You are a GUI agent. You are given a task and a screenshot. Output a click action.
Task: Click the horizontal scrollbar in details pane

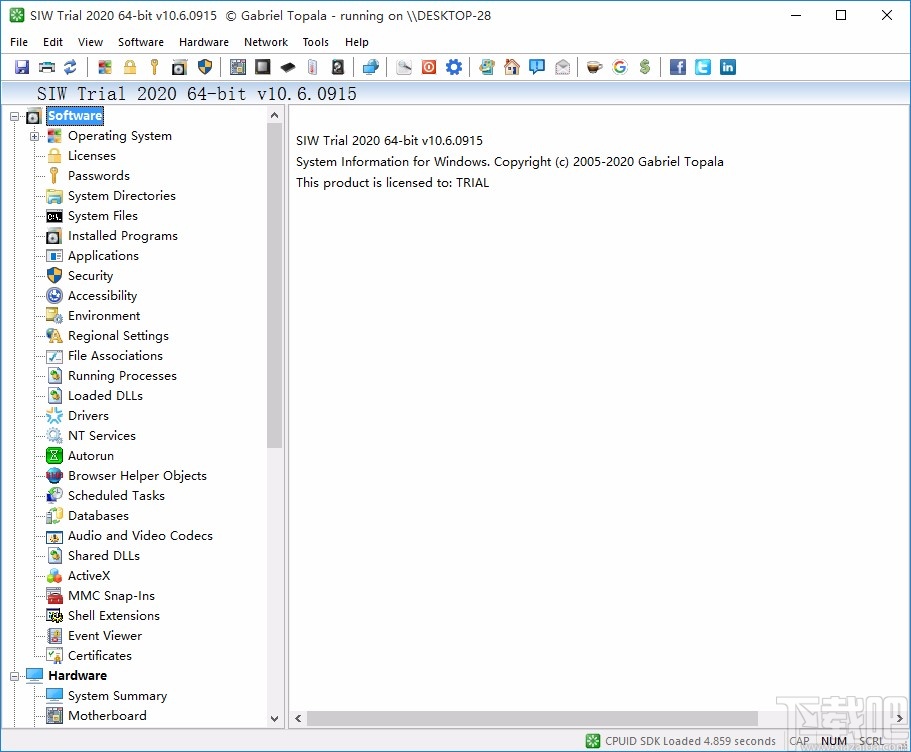coord(530,718)
